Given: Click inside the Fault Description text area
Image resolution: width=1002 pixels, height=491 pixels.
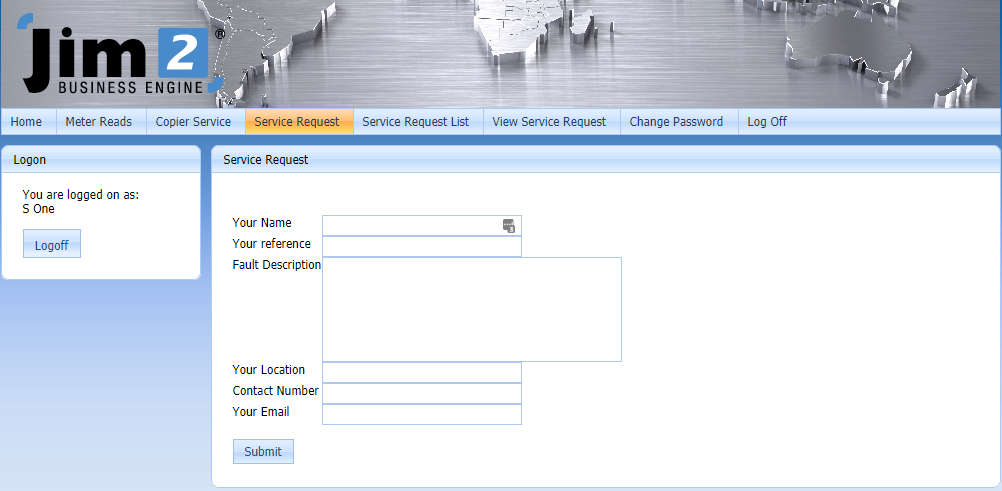Looking at the screenshot, I should pyautogui.click(x=472, y=309).
